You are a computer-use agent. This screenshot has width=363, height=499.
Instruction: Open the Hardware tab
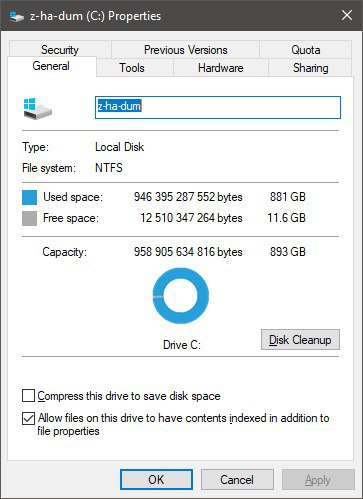[x=221, y=68]
